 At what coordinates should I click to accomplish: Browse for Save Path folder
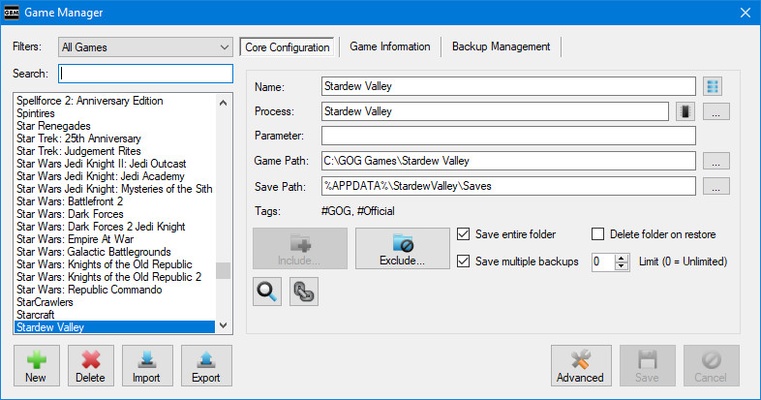click(x=716, y=186)
